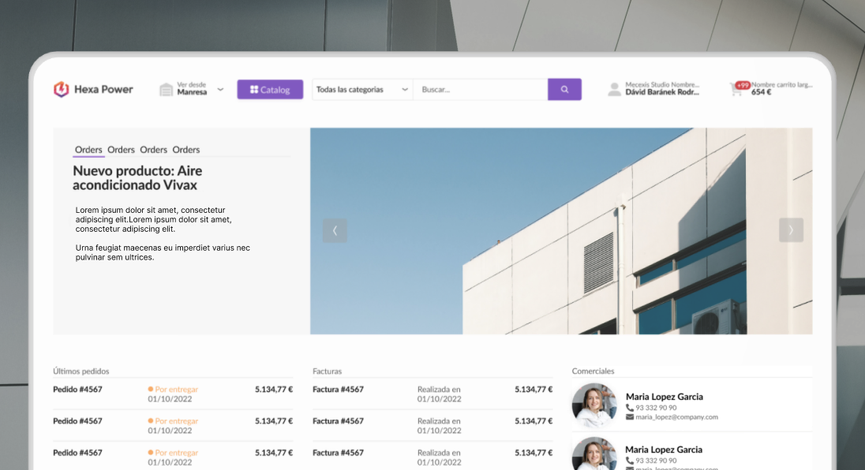Advance carousel with right arrow

pyautogui.click(x=791, y=230)
